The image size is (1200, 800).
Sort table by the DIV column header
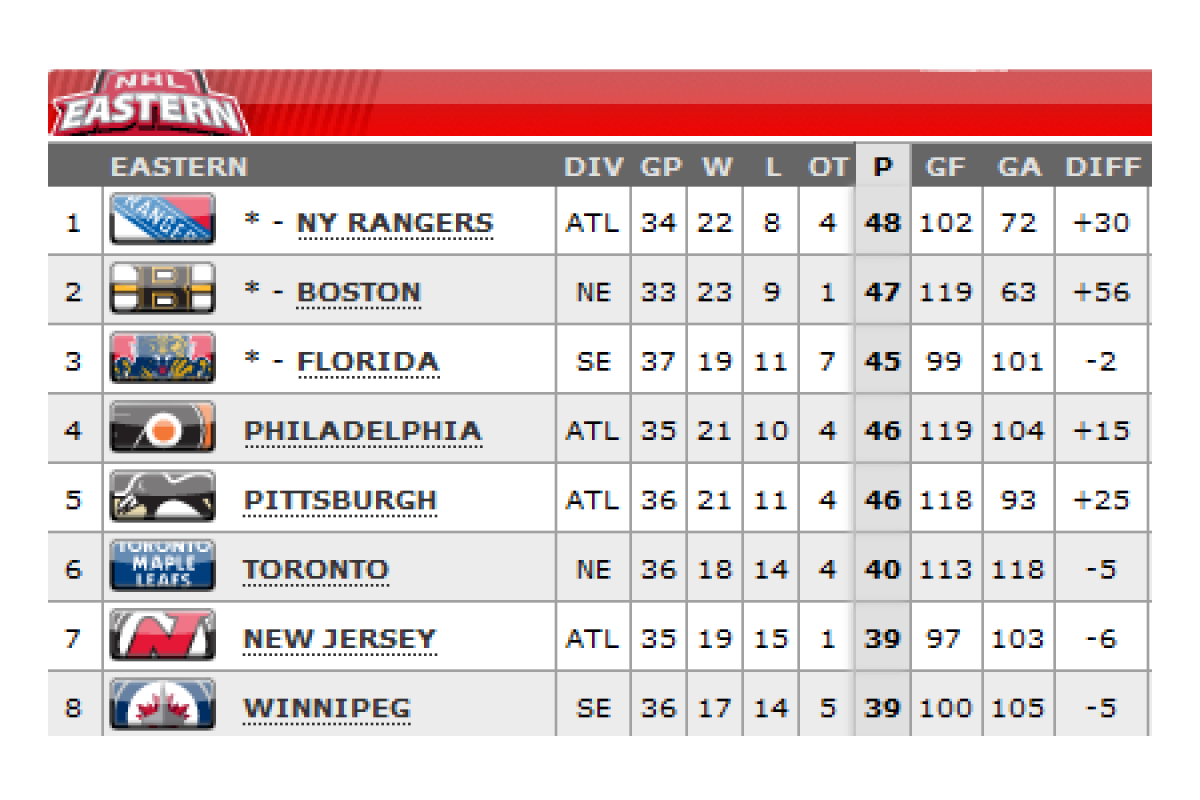pos(593,166)
